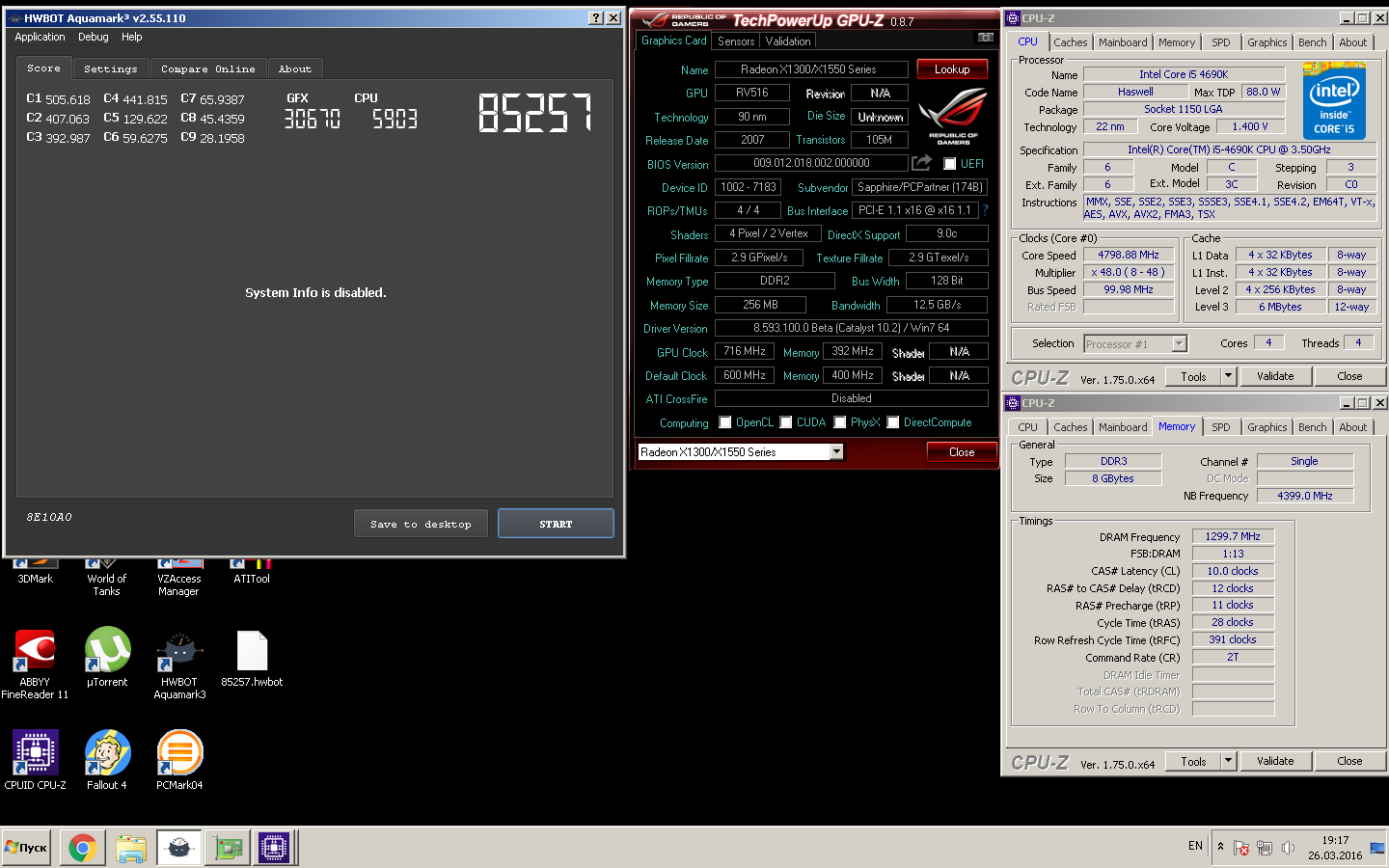Click the Intel inside Core i5 logo
Screen dimensions: 1389x868
point(1334,100)
